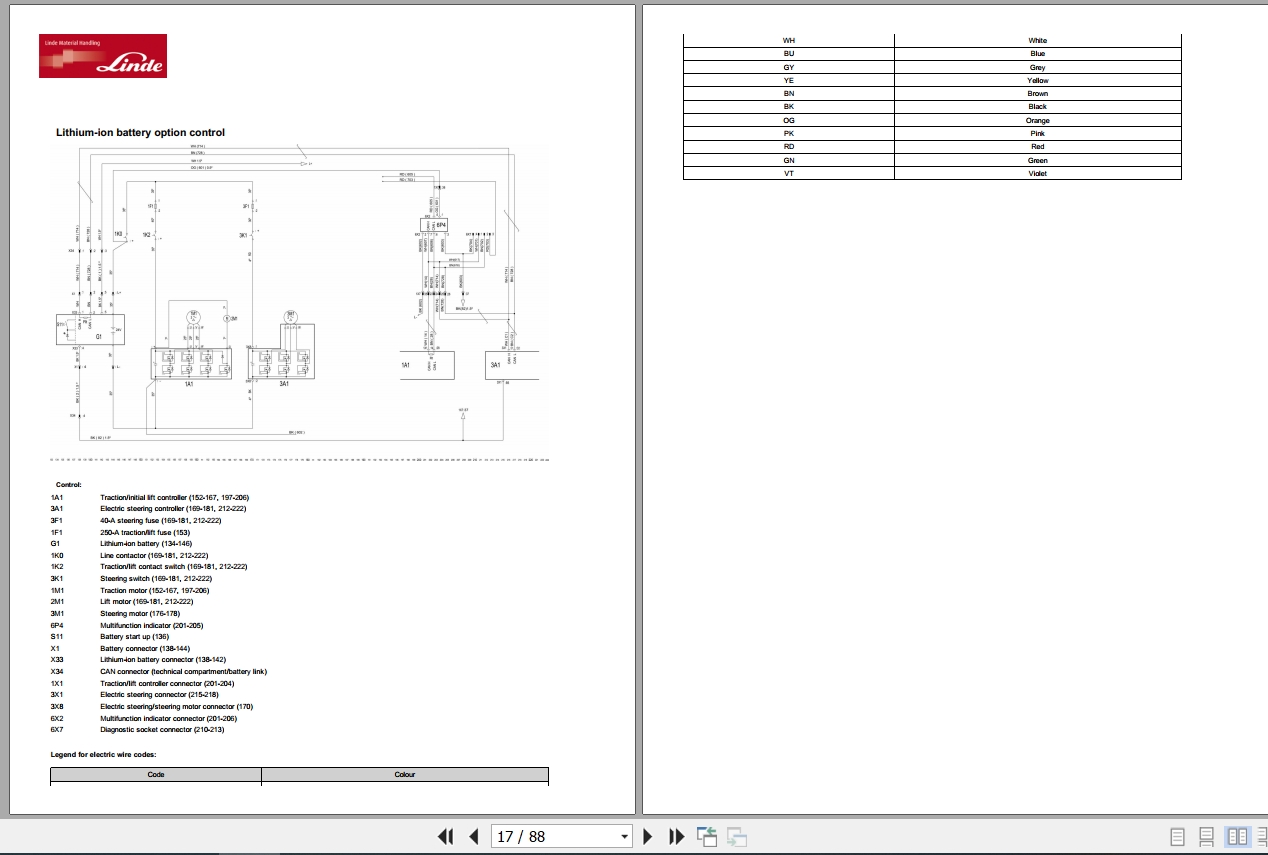Jump to the last page
Viewport: 1268px width, 855px height.
677,836
